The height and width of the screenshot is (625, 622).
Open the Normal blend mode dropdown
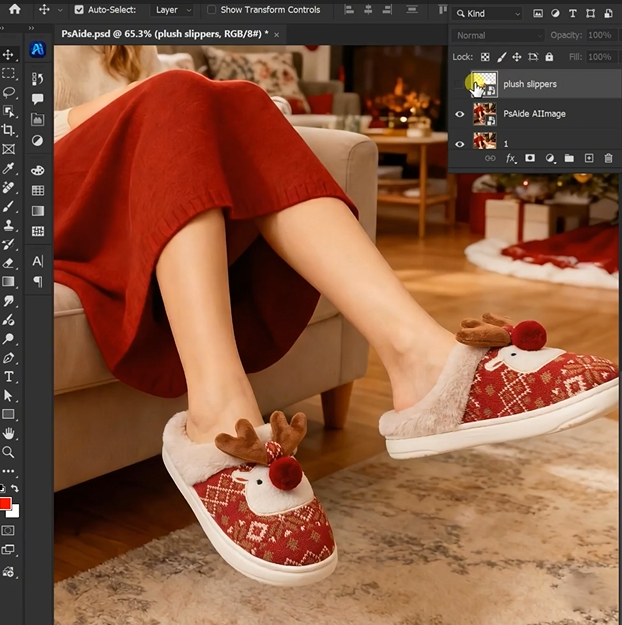(x=498, y=35)
